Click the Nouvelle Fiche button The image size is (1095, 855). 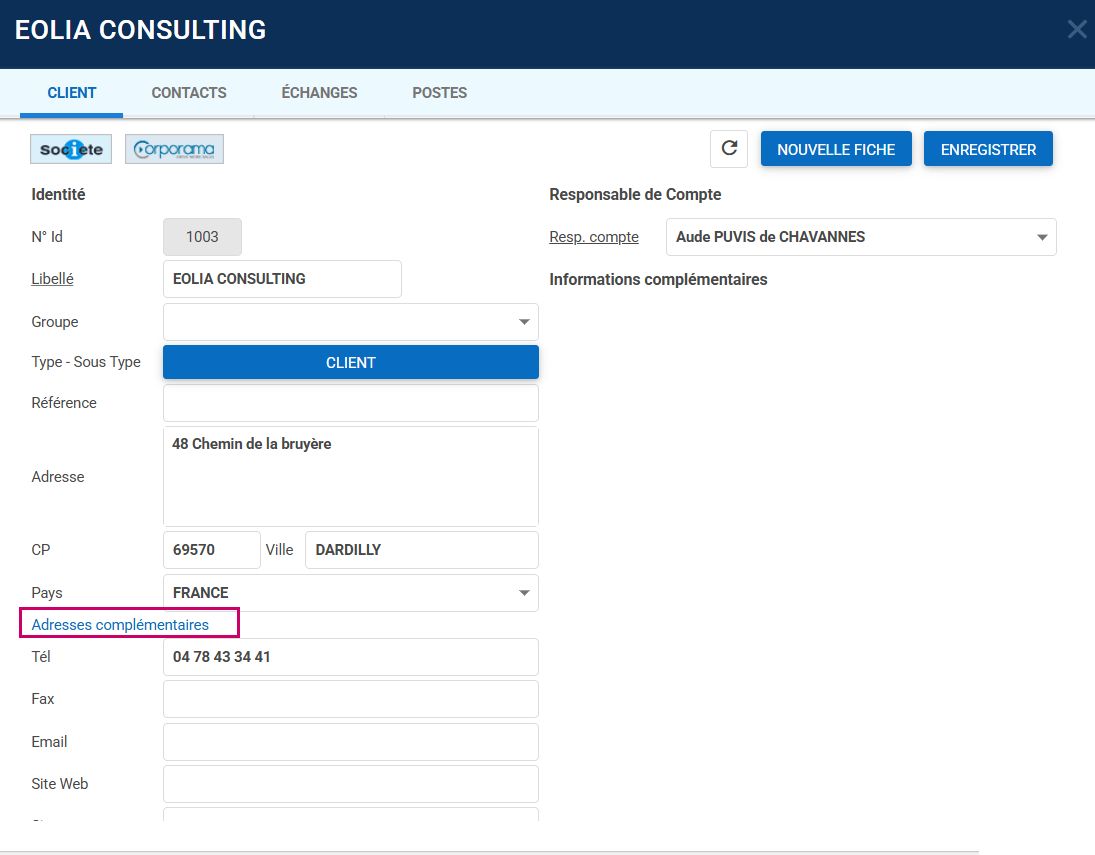click(835, 149)
